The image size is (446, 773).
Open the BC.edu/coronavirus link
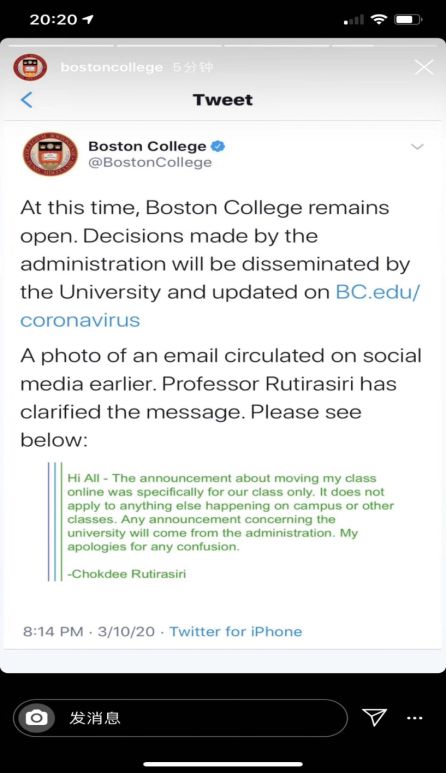(x=220, y=306)
